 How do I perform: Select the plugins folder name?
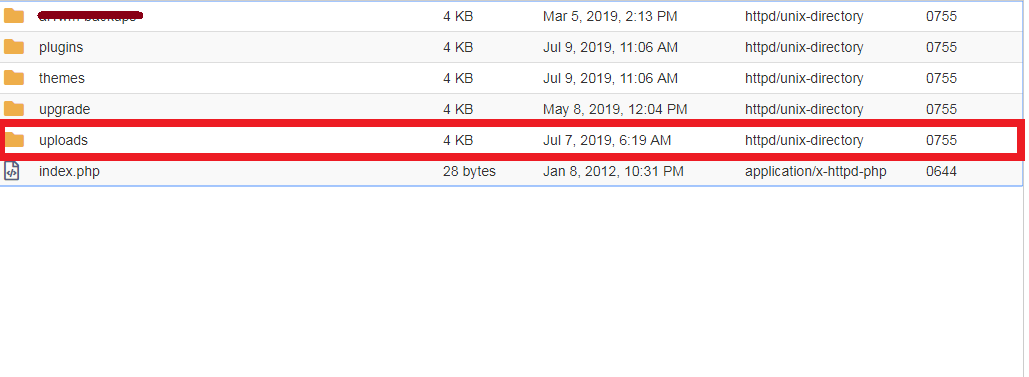pyautogui.click(x=61, y=48)
